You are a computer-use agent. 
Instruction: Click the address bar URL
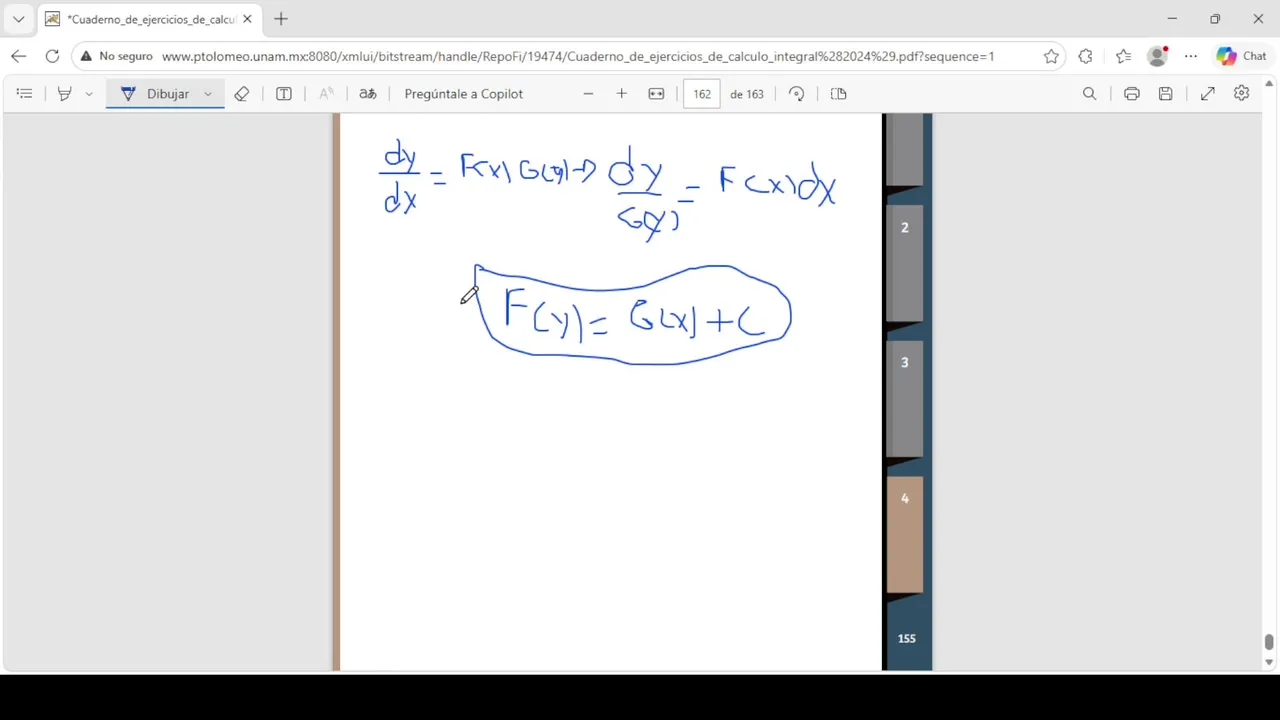click(x=578, y=56)
